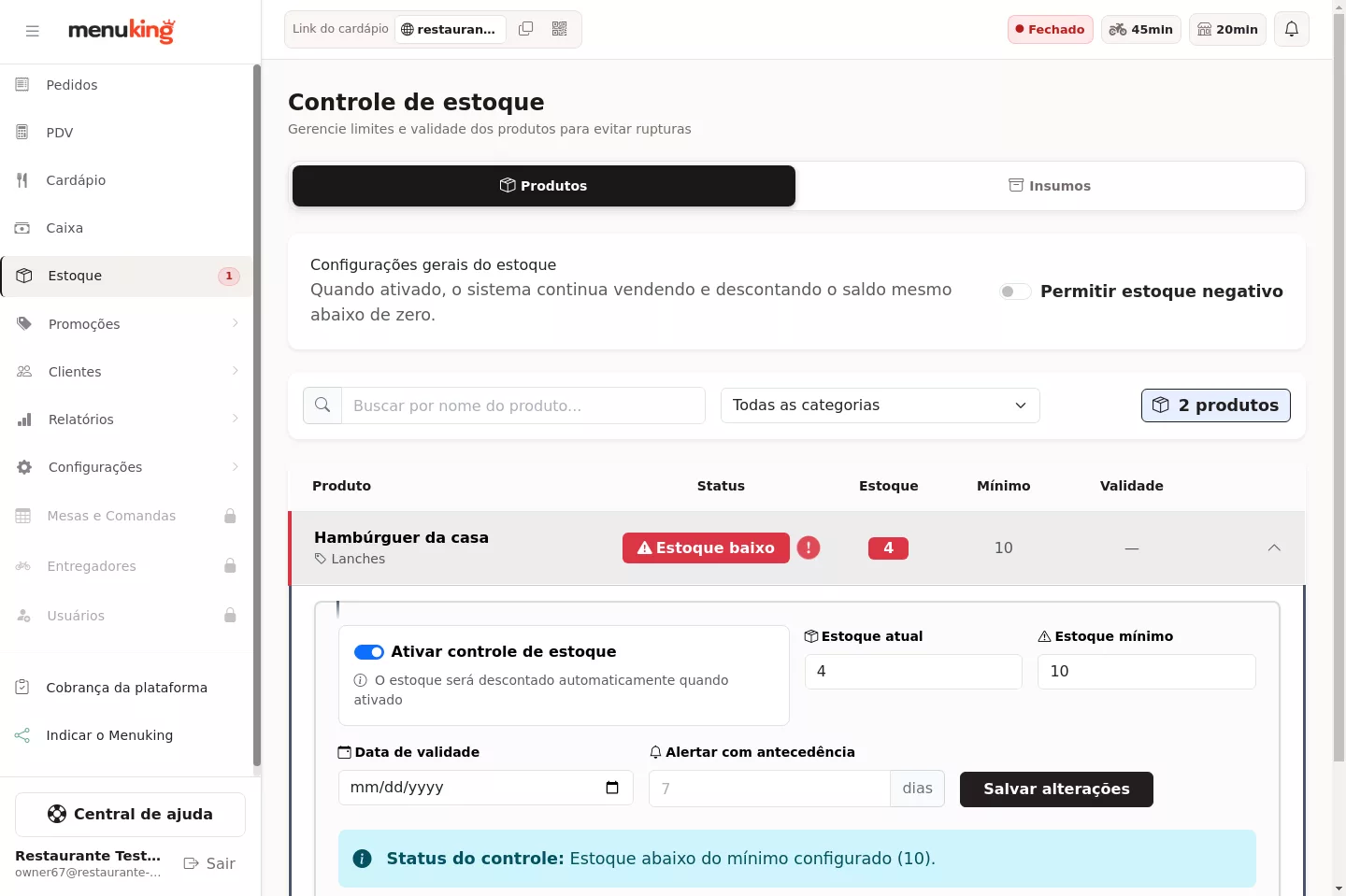Click the Hambúrguer da casa product name
The width and height of the screenshot is (1346, 896).
[x=401, y=537]
